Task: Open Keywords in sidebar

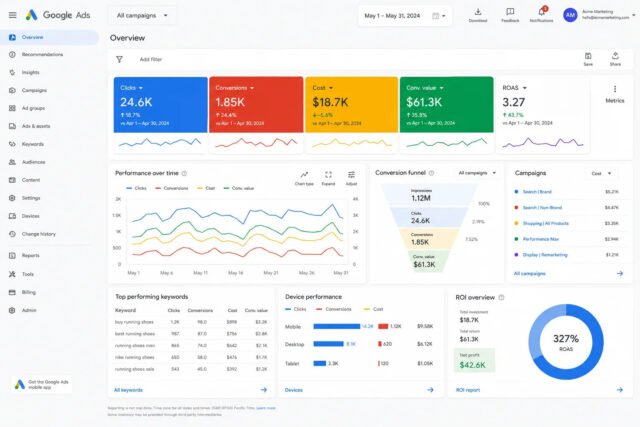Action: coord(49,144)
